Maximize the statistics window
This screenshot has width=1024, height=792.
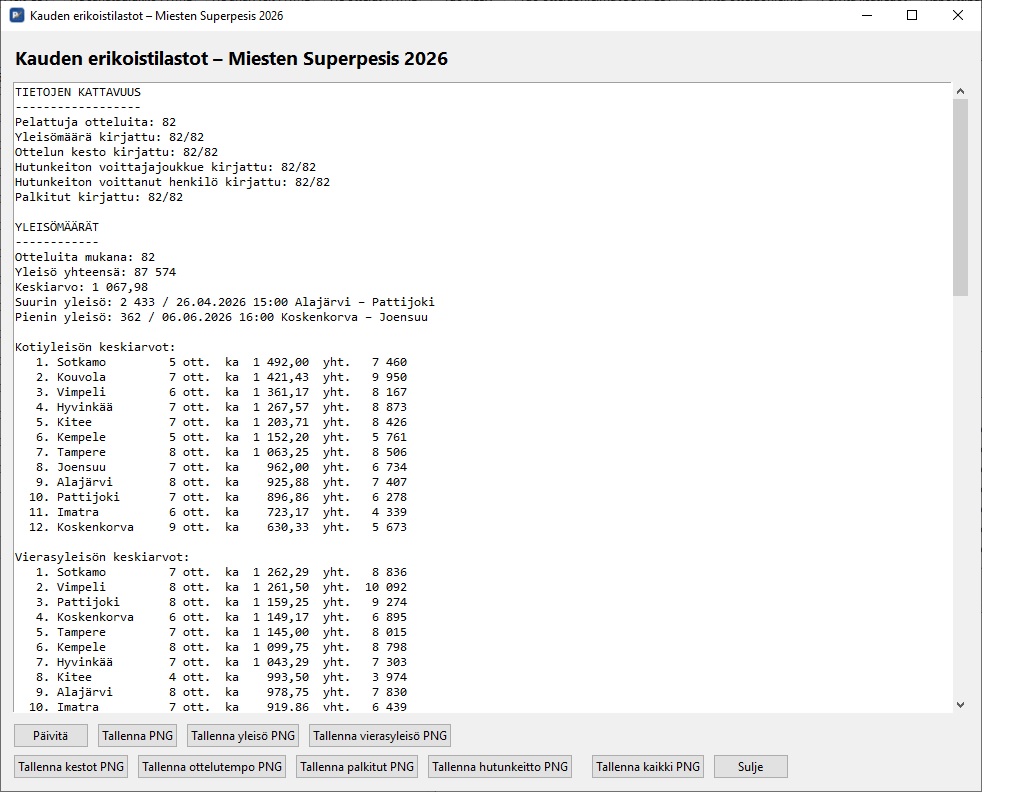[x=912, y=15]
